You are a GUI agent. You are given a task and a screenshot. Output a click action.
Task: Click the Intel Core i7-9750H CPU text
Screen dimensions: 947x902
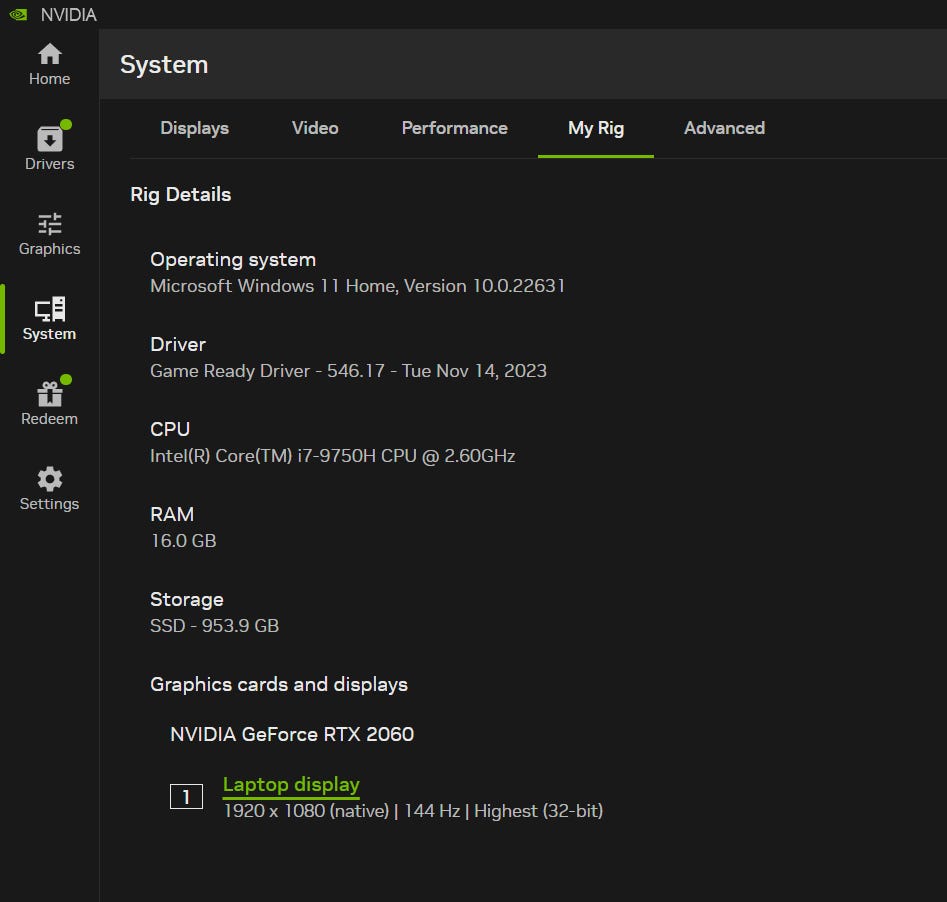click(x=332, y=456)
